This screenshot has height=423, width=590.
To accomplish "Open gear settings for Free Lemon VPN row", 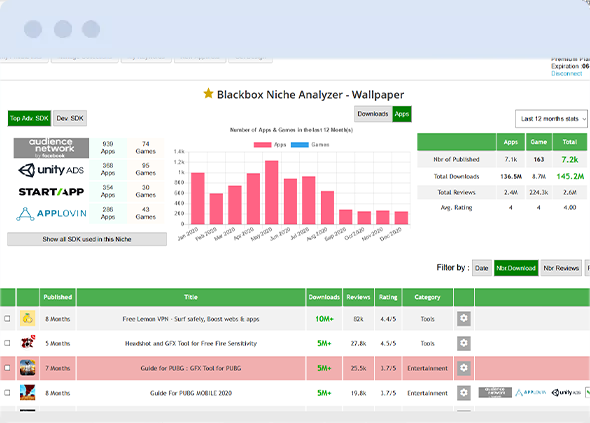I will coord(464,319).
